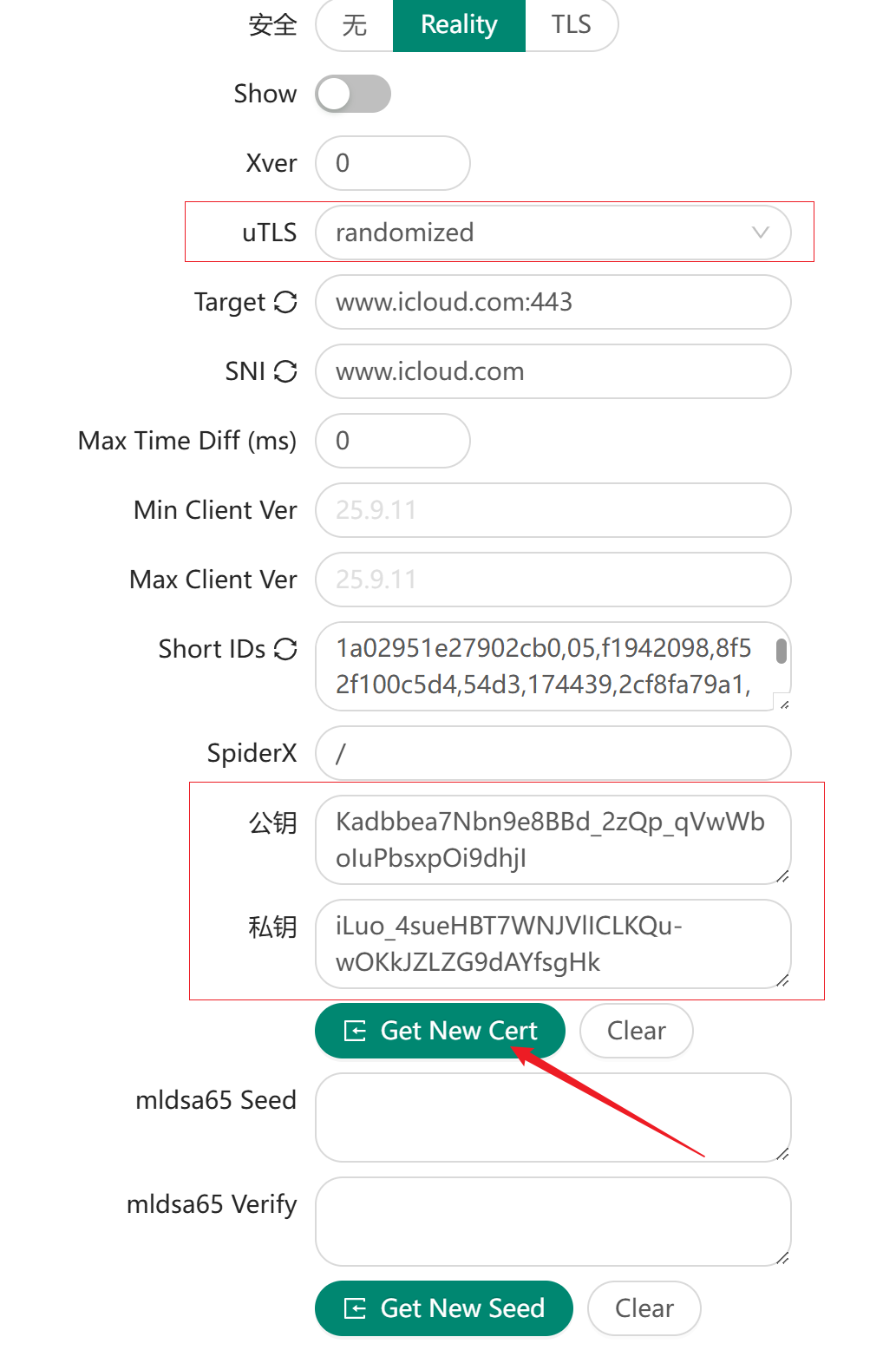Select the Reality security option
Image resolution: width=896 pixels, height=1350 pixels.
pos(459,25)
